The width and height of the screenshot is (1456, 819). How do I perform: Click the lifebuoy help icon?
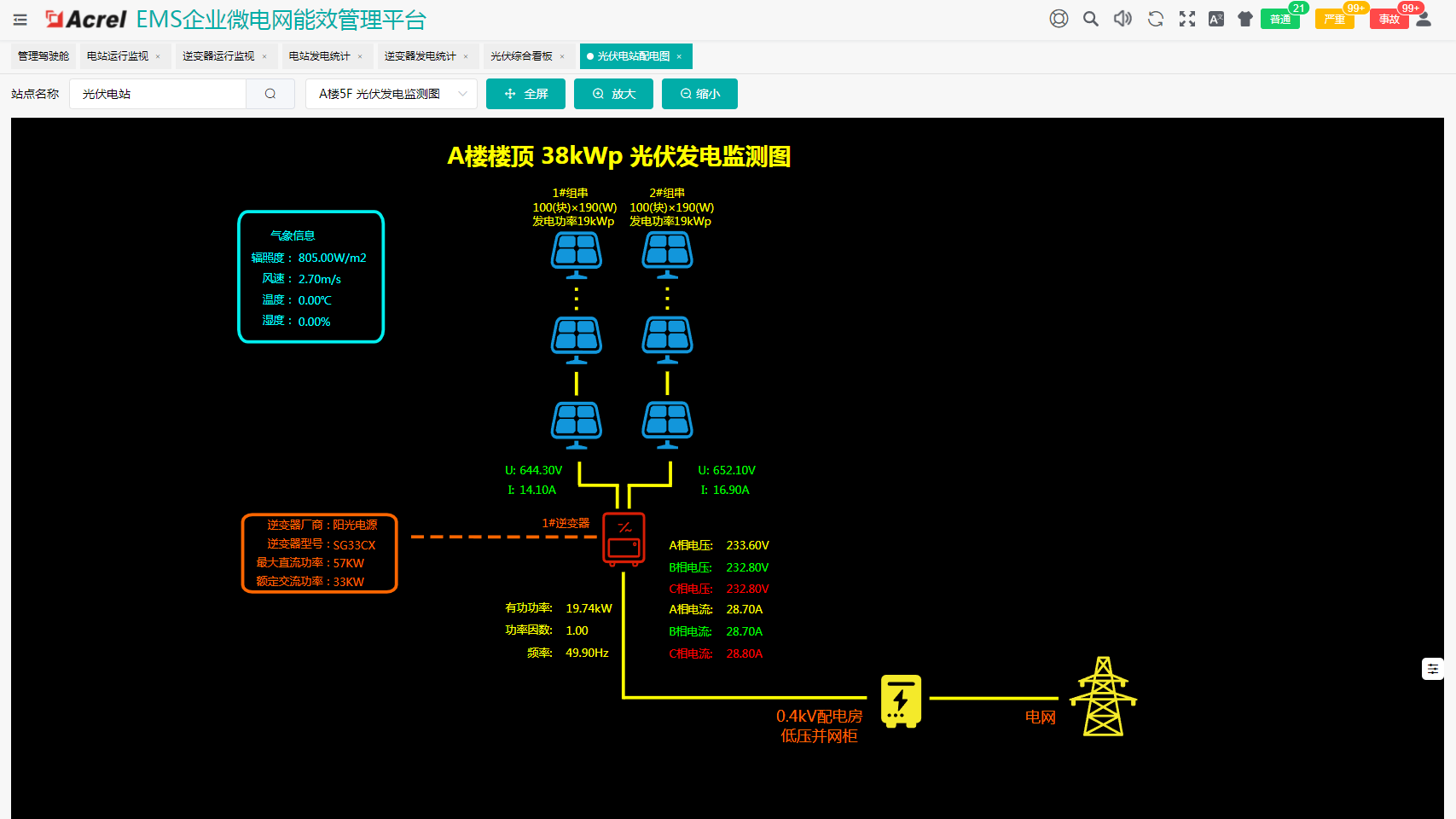1059,19
